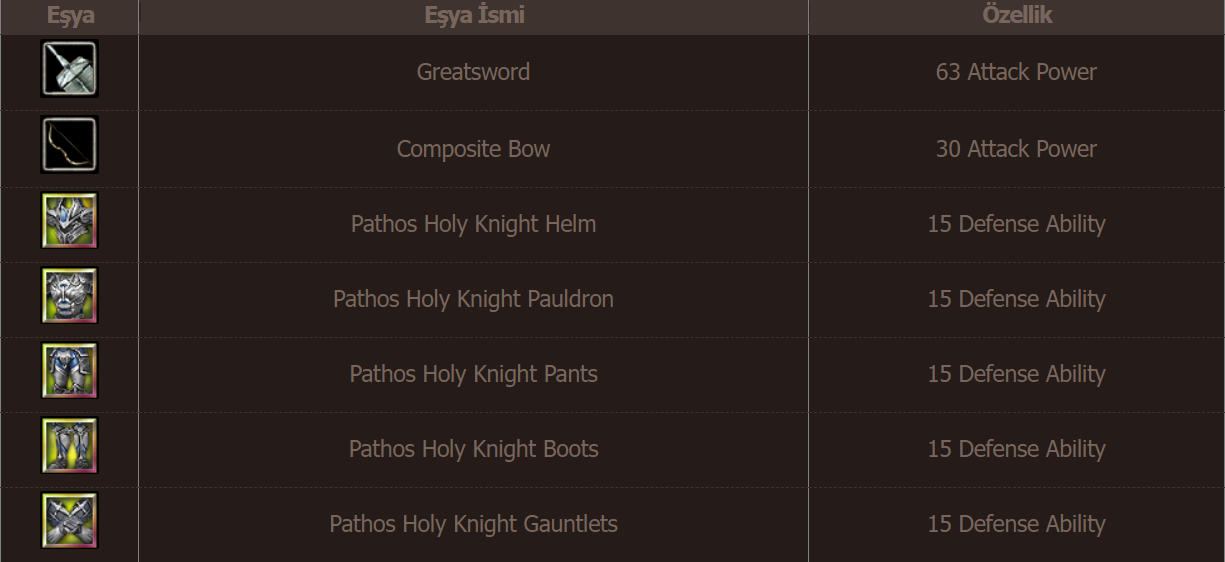Click Pathos Holy Knight Boots name
1225x562 pixels.
tap(473, 449)
